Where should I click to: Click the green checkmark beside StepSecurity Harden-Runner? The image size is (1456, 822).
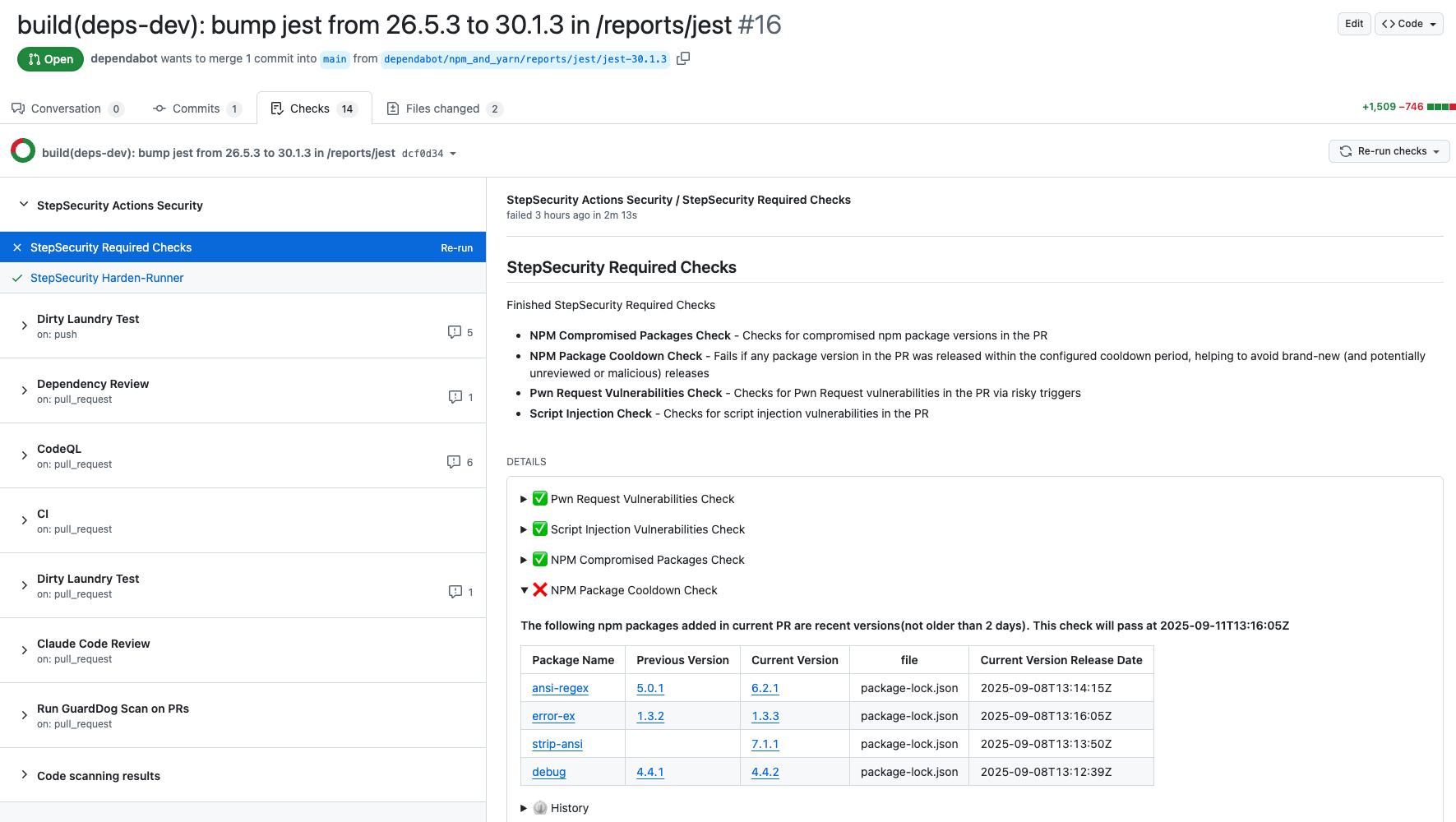pos(16,278)
